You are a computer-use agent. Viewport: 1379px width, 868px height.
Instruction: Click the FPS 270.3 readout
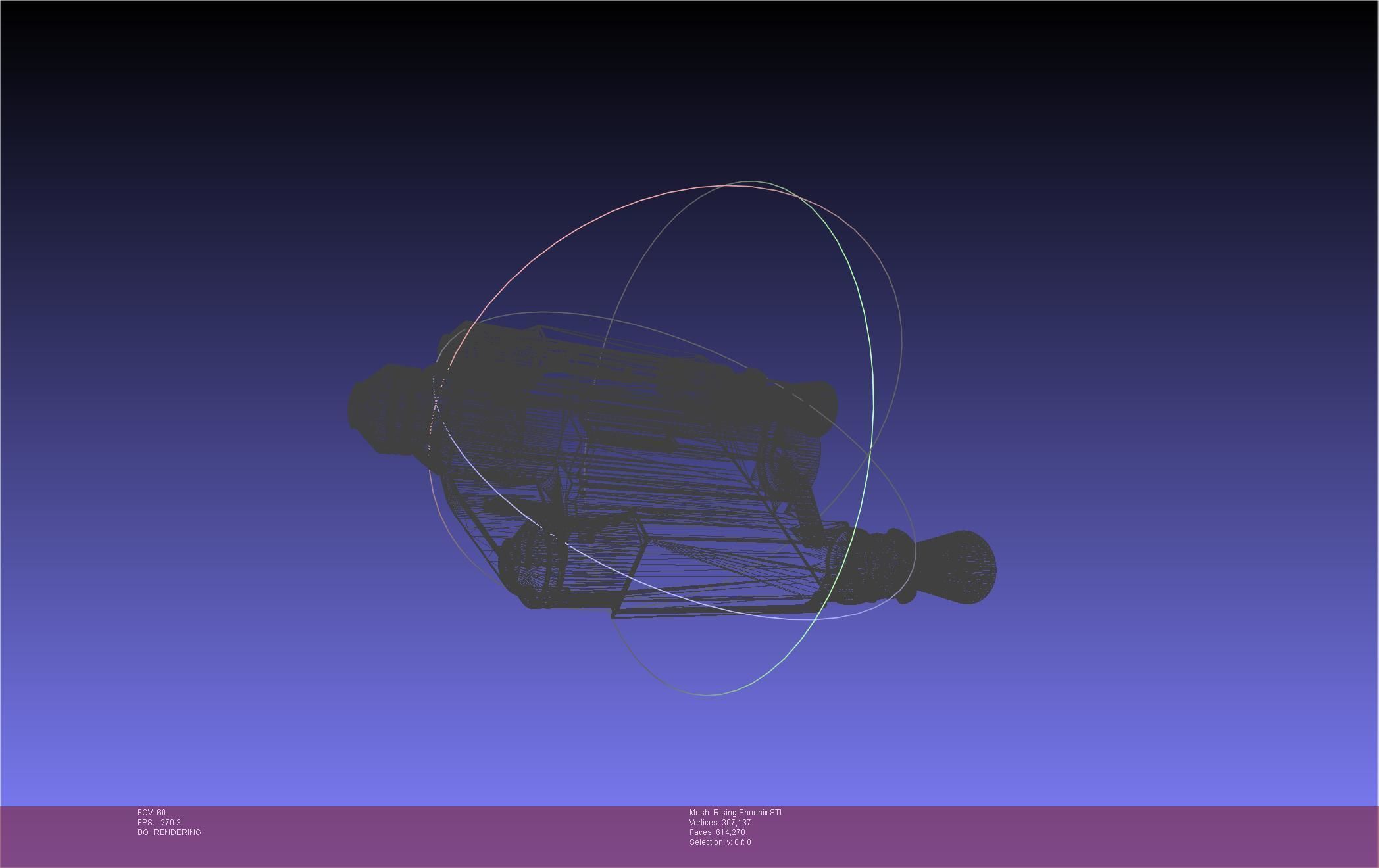(x=159, y=823)
